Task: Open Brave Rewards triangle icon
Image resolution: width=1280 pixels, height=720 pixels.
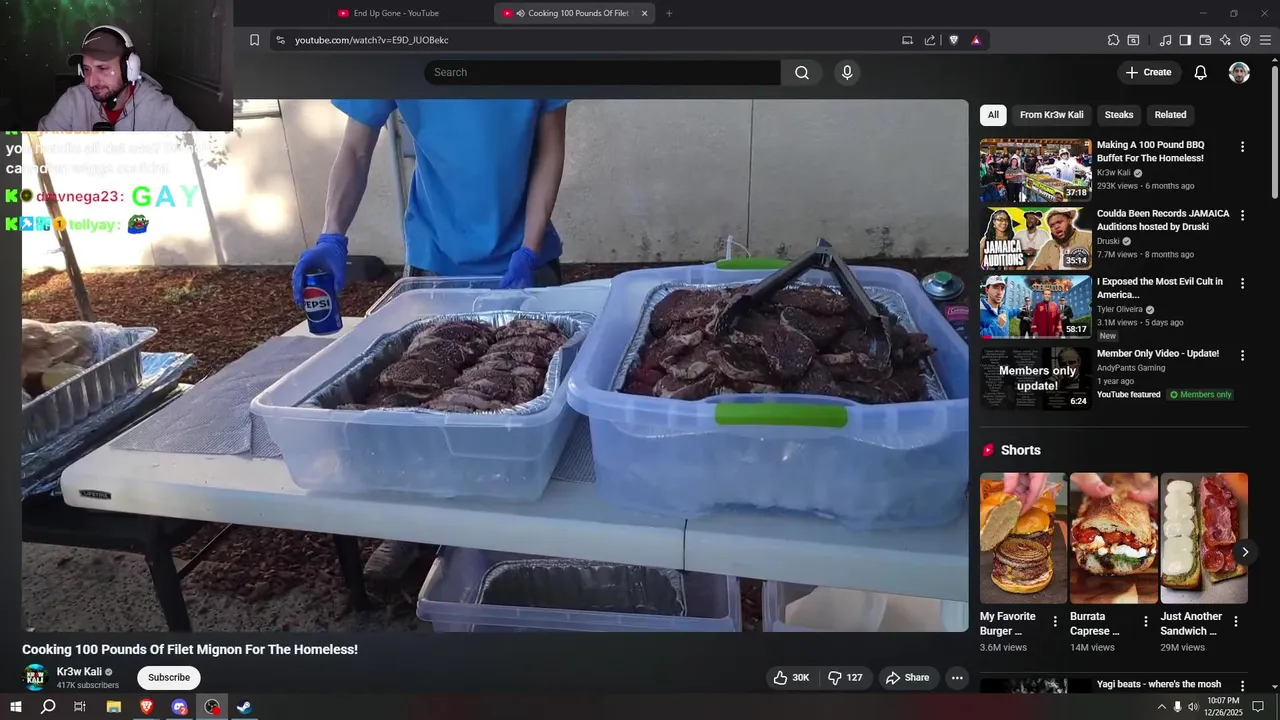Action: [x=976, y=40]
